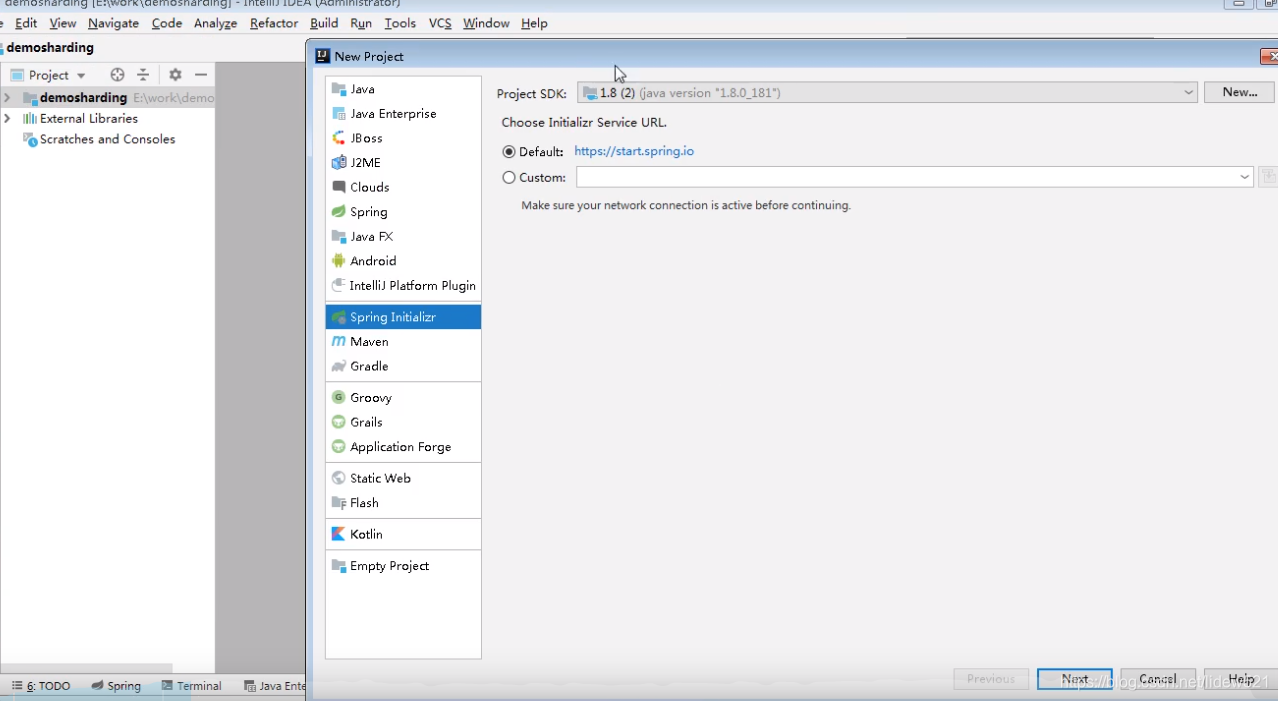Choose the IntelliJ Platform Plugin icon
Screen dimensions: 1278x701
click(x=338, y=285)
